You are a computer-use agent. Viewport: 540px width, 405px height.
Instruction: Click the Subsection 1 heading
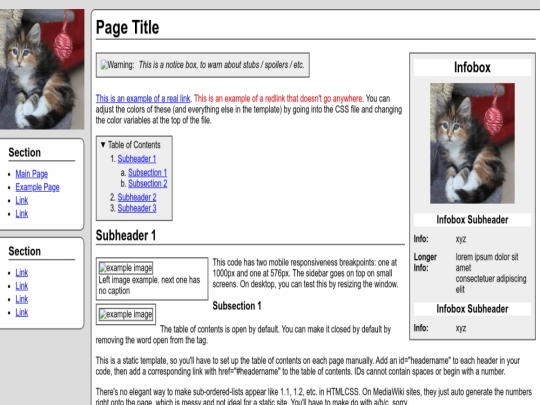coord(237,305)
